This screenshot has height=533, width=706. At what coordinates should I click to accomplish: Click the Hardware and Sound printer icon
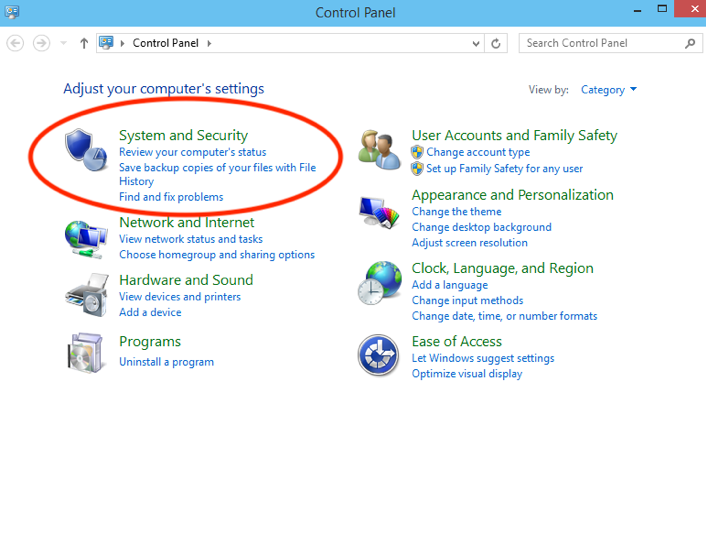pos(86,295)
